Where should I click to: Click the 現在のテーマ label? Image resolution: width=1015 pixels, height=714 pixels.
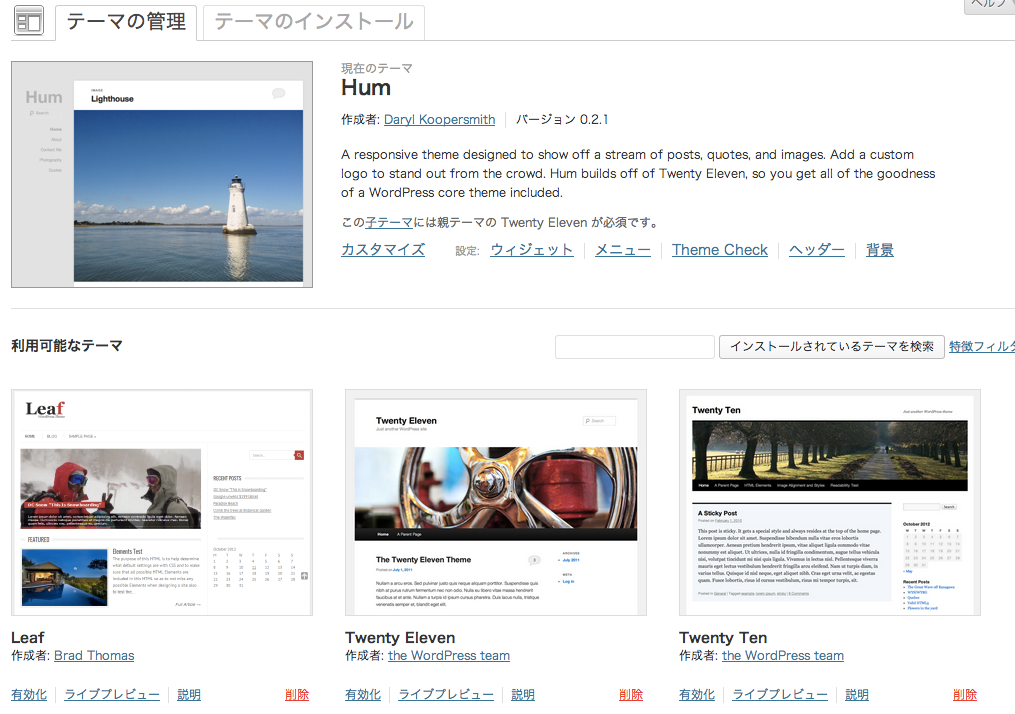(x=377, y=68)
